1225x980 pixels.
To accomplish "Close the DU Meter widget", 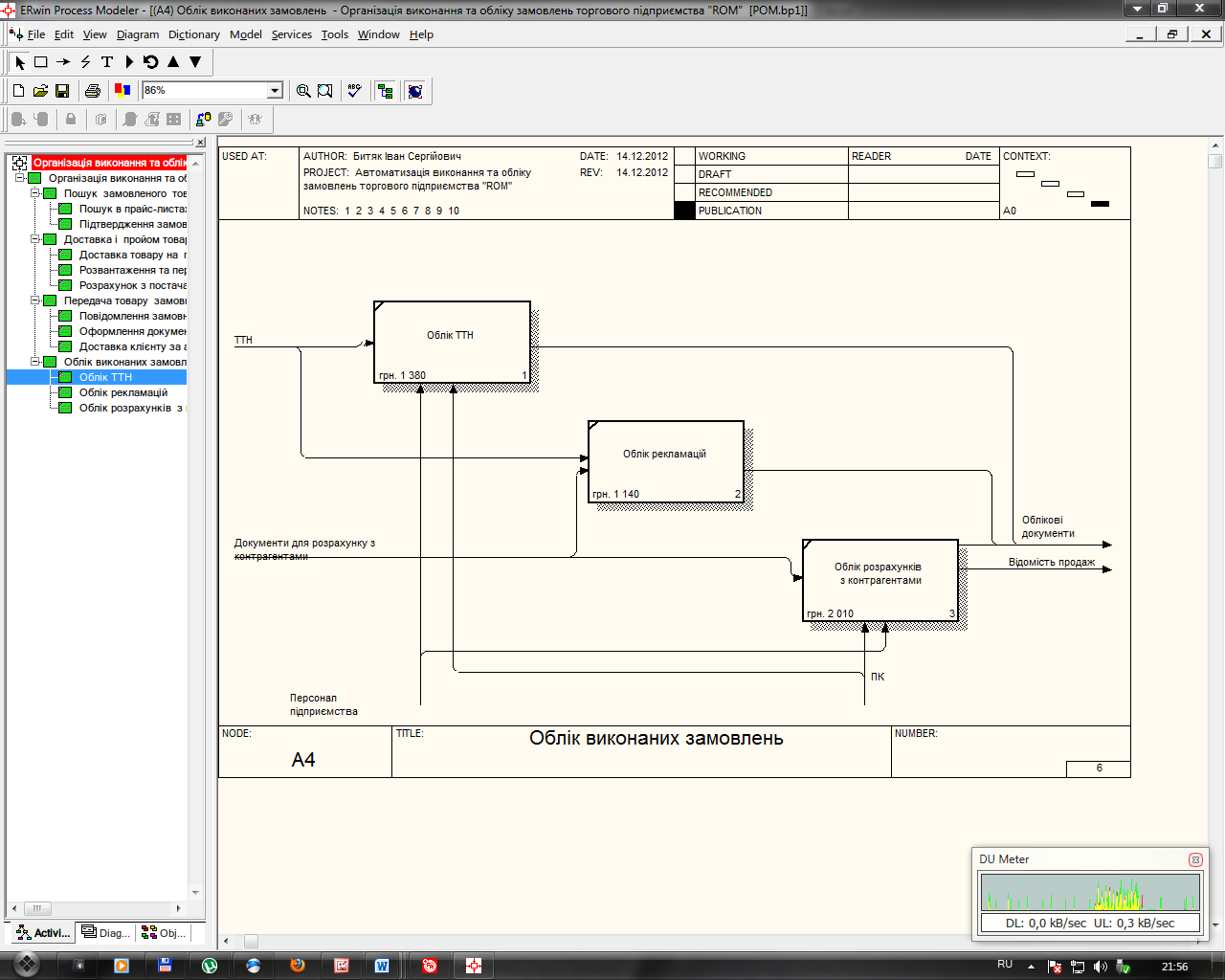I will (x=1195, y=859).
